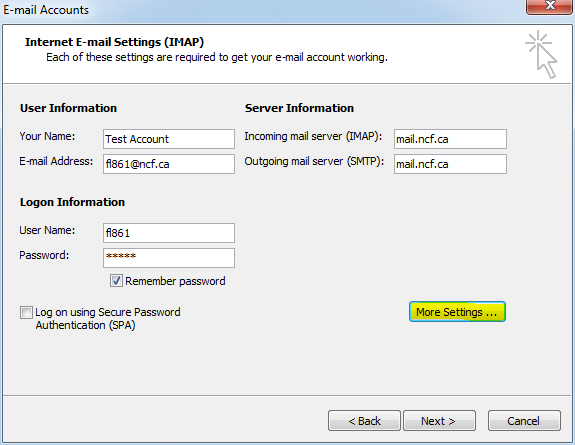Close the E-mail Accounts dialog window
The width and height of the screenshot is (575, 445).
tap(549, 7)
